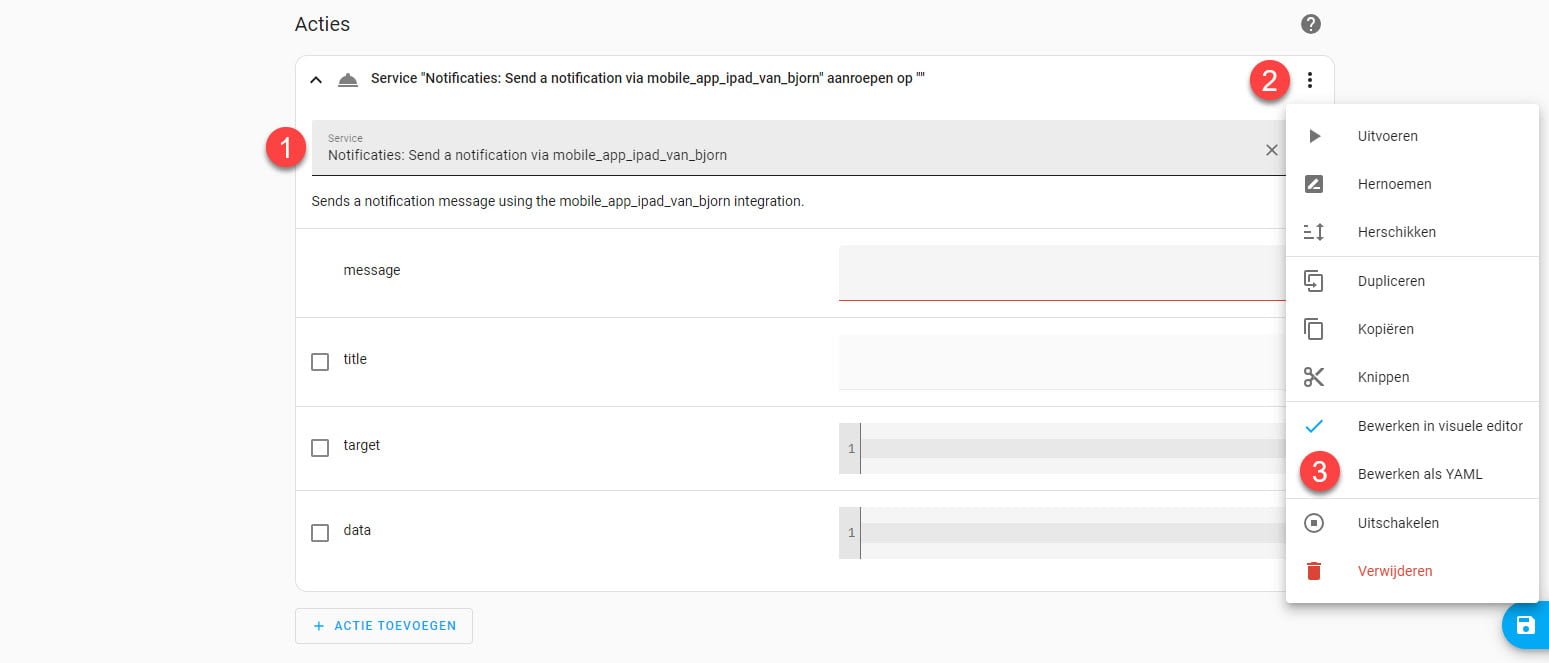
Task: Enable the target checkbox
Action: (x=320, y=448)
